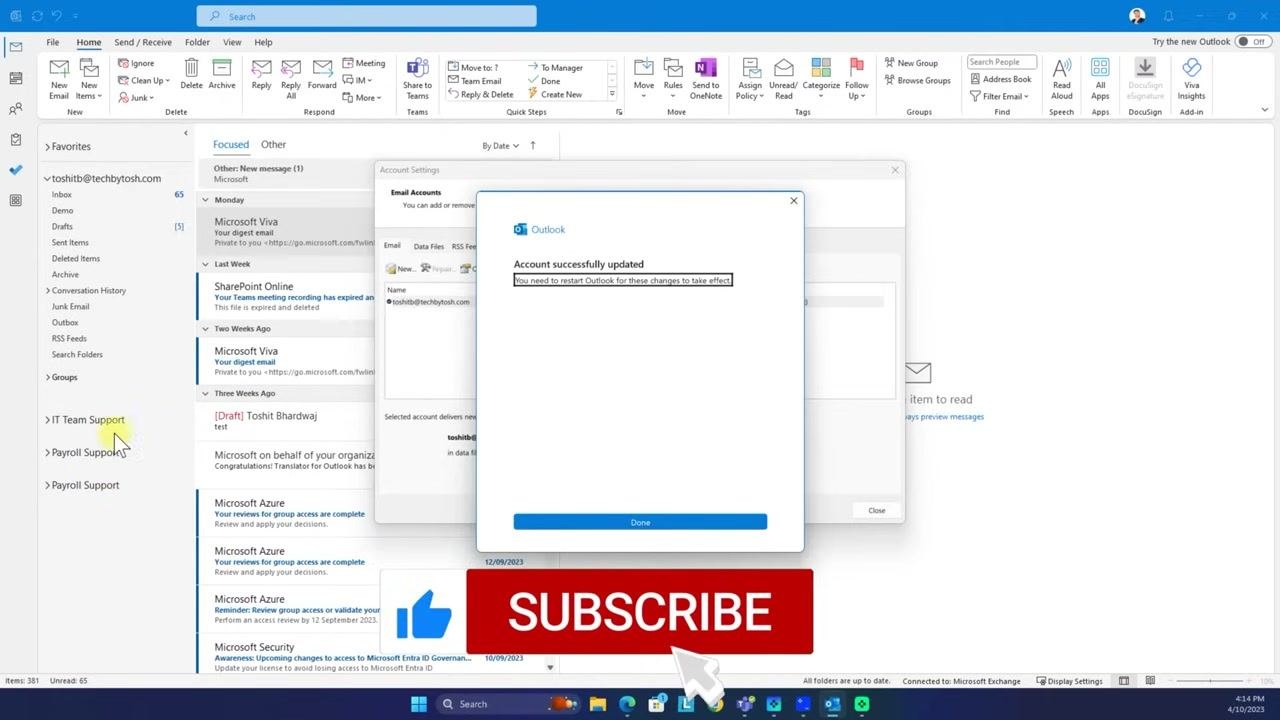Expand the Conversation History folder

coord(47,291)
